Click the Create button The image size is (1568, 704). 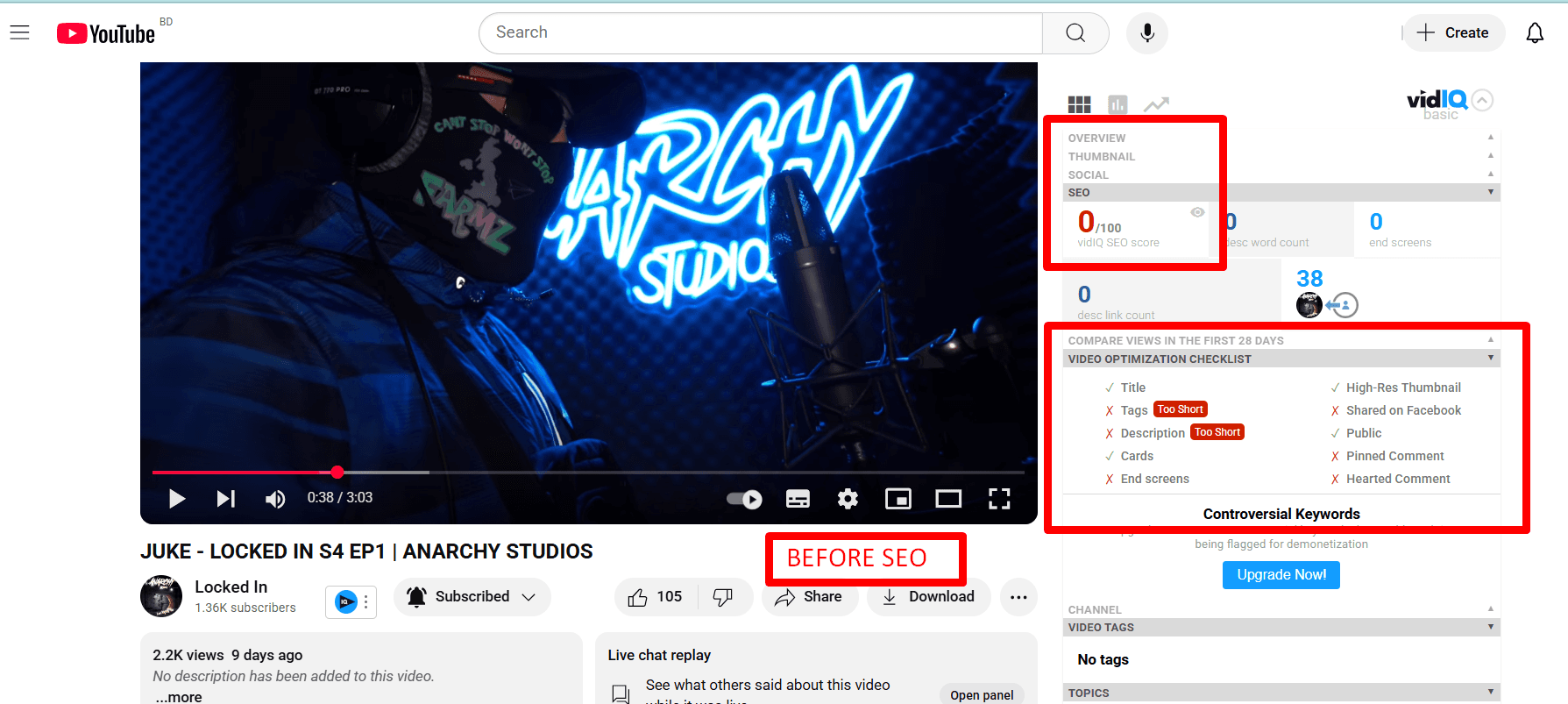tap(1454, 32)
